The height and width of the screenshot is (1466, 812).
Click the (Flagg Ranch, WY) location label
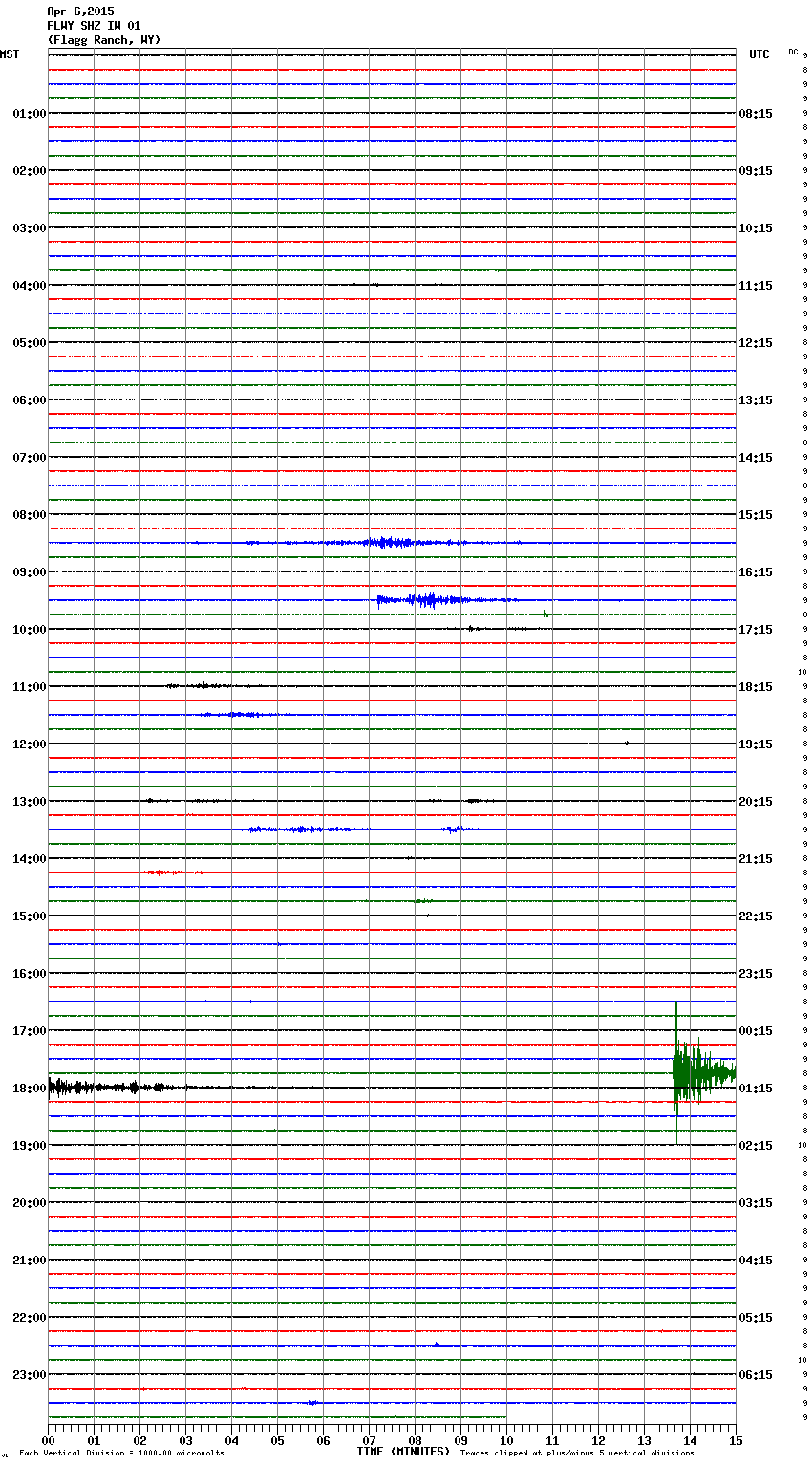[104, 40]
